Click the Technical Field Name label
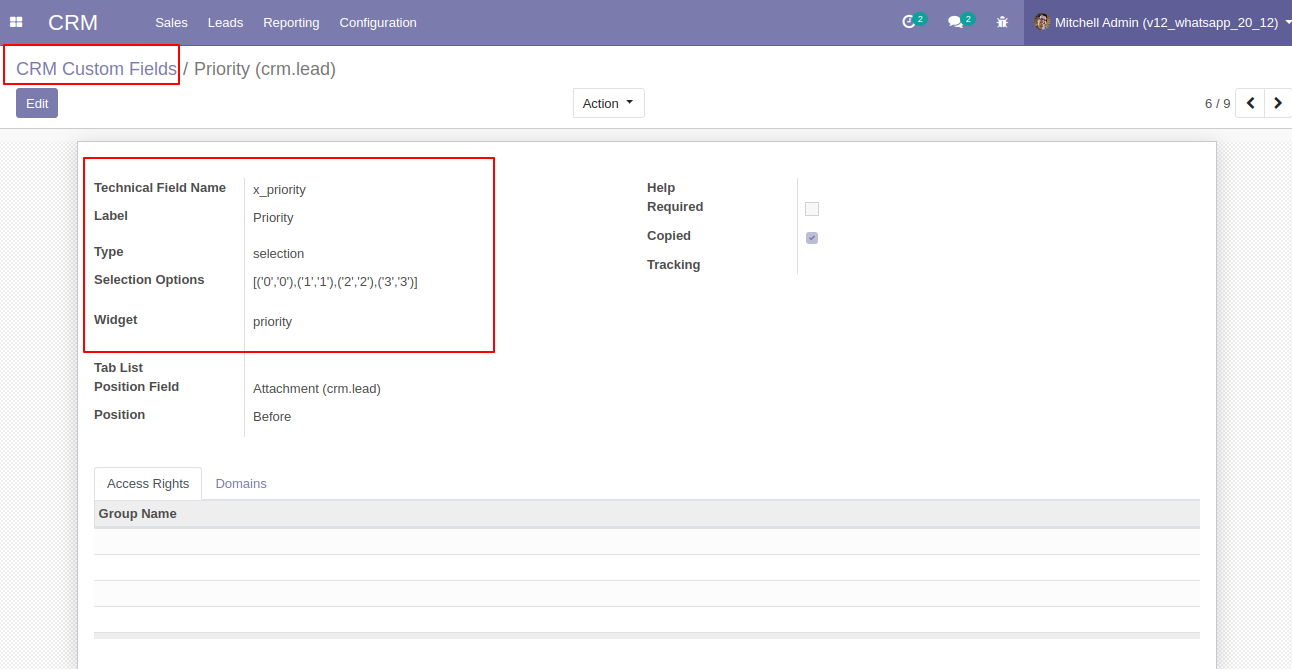Viewport: 1292px width, 669px height. click(x=160, y=187)
